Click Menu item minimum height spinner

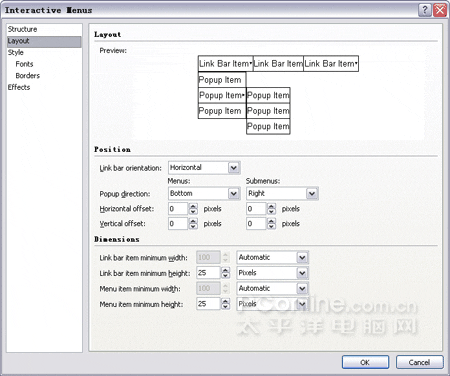click(226, 304)
